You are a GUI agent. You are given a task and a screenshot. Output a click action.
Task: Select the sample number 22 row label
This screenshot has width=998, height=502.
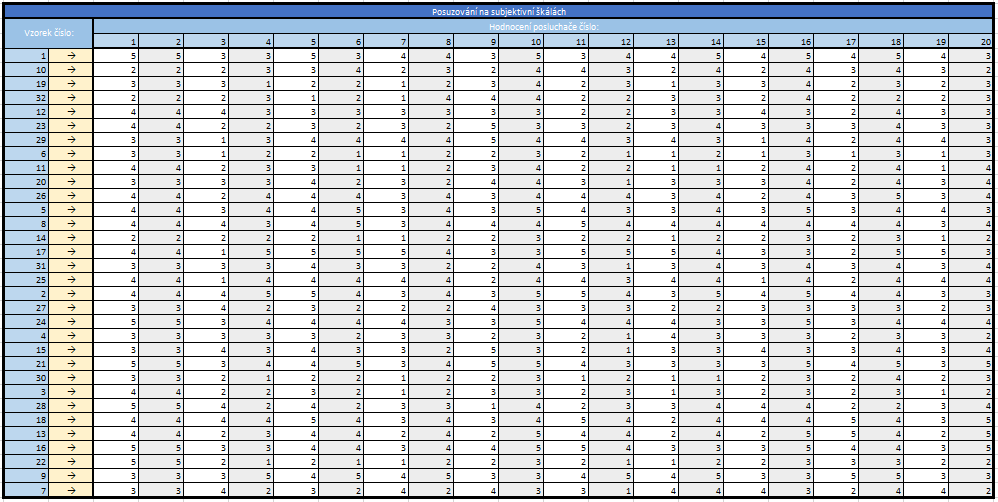pyautogui.click(x=27, y=462)
